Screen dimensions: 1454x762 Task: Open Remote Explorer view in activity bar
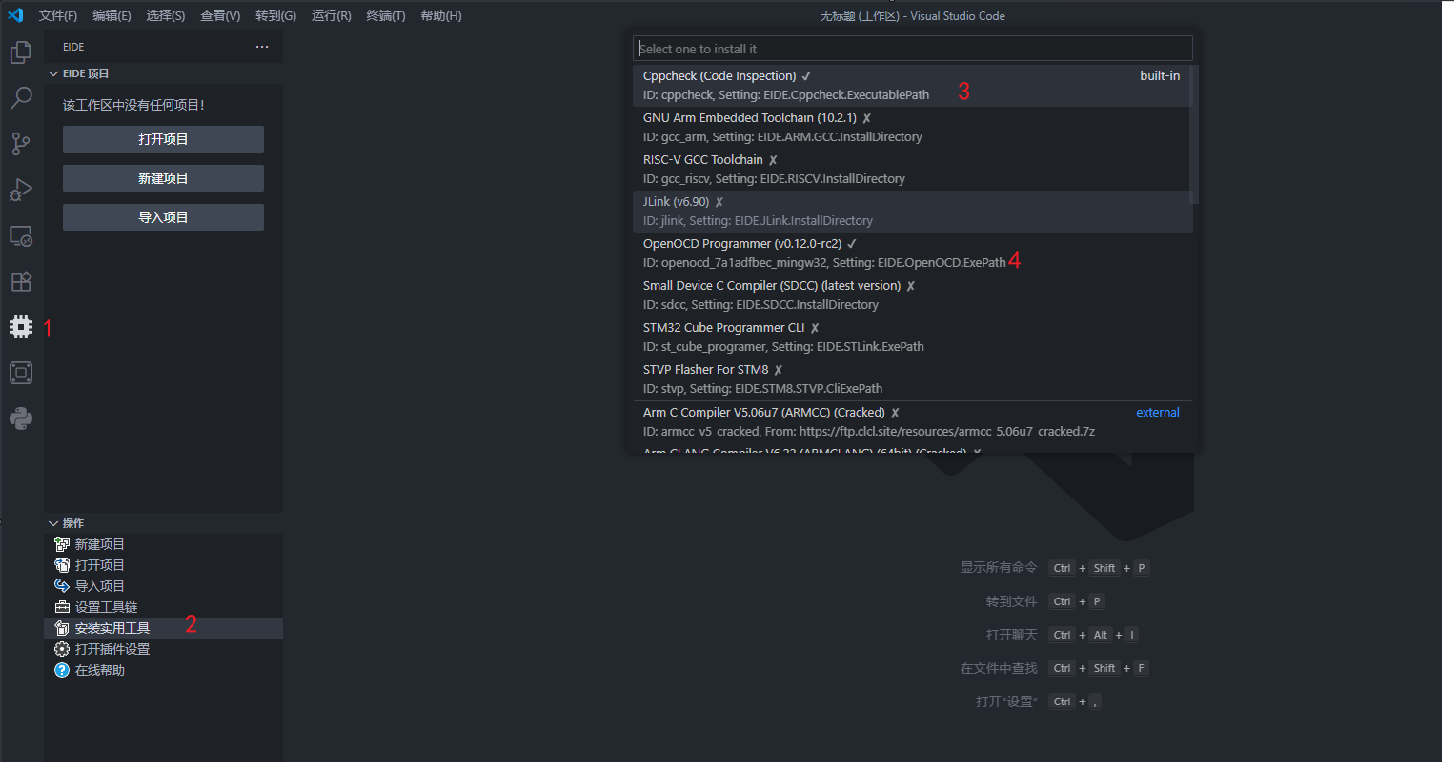tap(21, 236)
